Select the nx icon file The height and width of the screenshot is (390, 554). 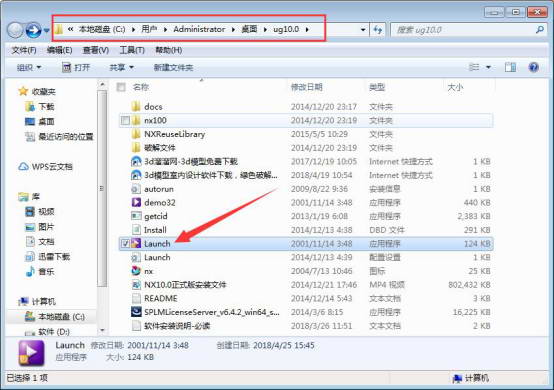136,271
